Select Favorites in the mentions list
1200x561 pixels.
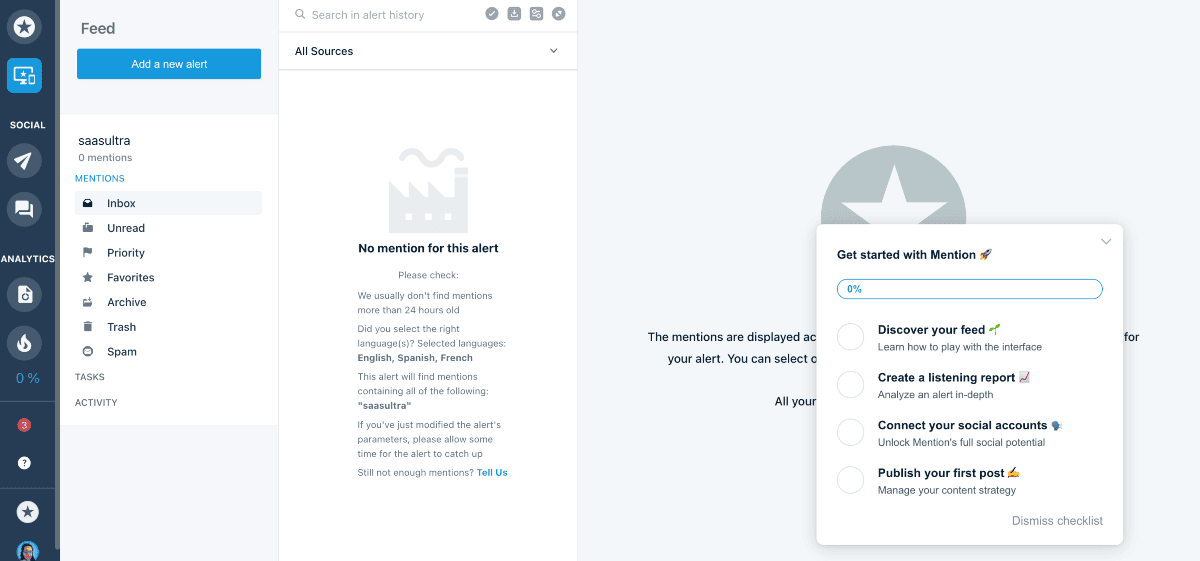pyautogui.click(x=131, y=277)
